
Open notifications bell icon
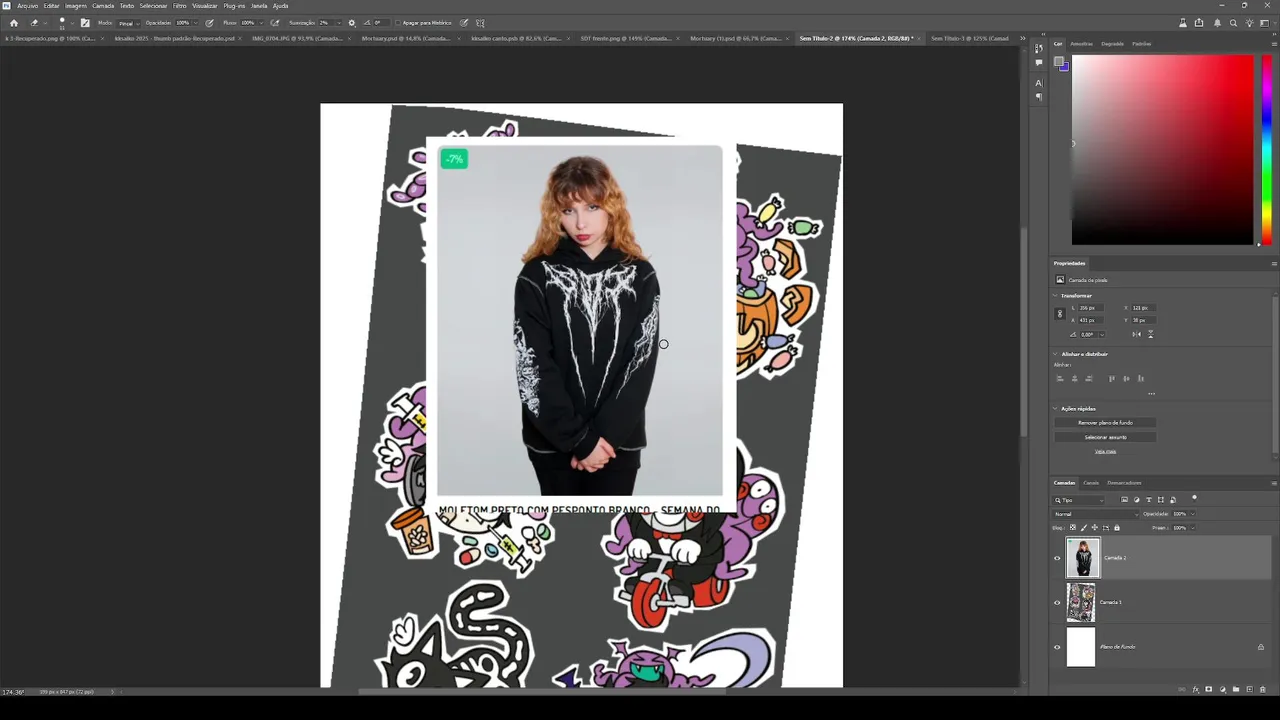1217,23
